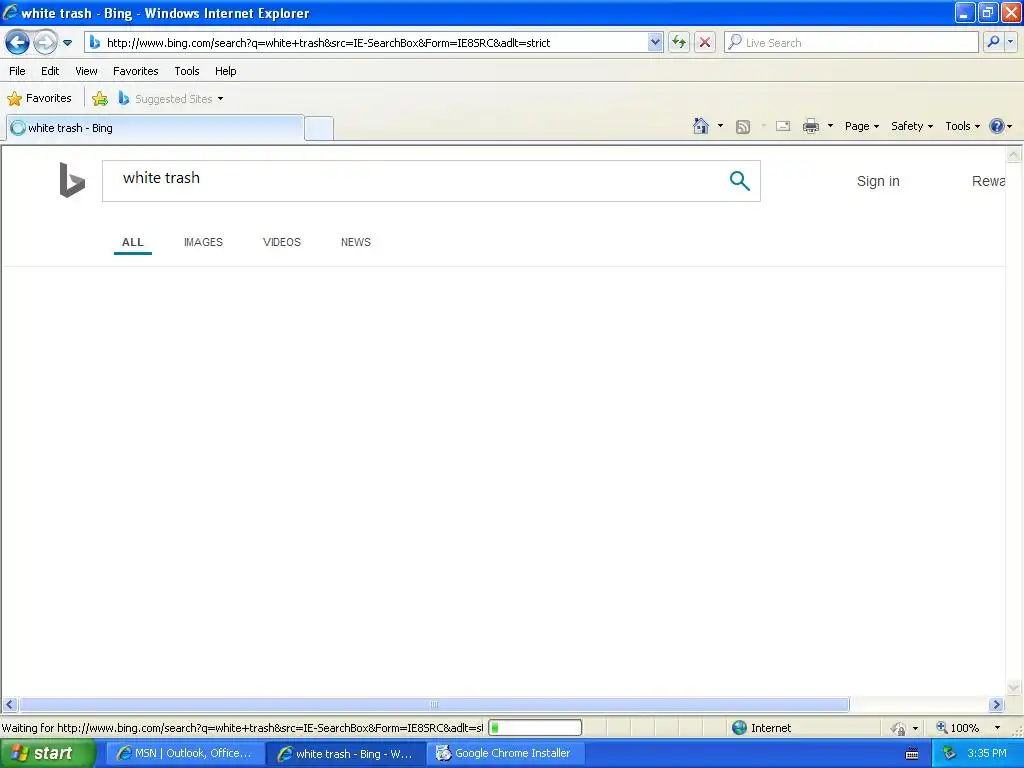The width and height of the screenshot is (1024, 768).
Task: Open a new blank tab
Action: coord(319,128)
